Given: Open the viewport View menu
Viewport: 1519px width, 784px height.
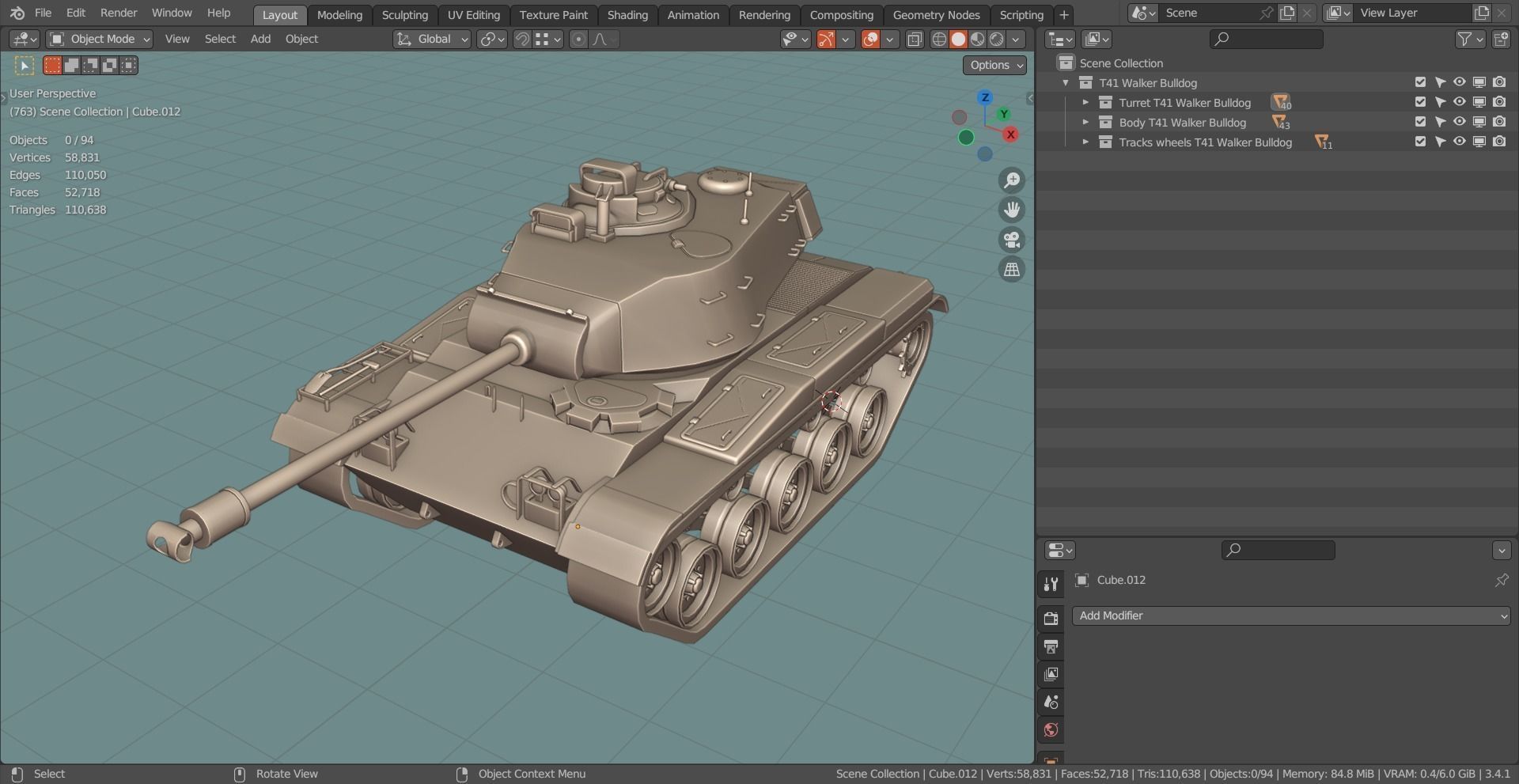Looking at the screenshot, I should coord(177,39).
